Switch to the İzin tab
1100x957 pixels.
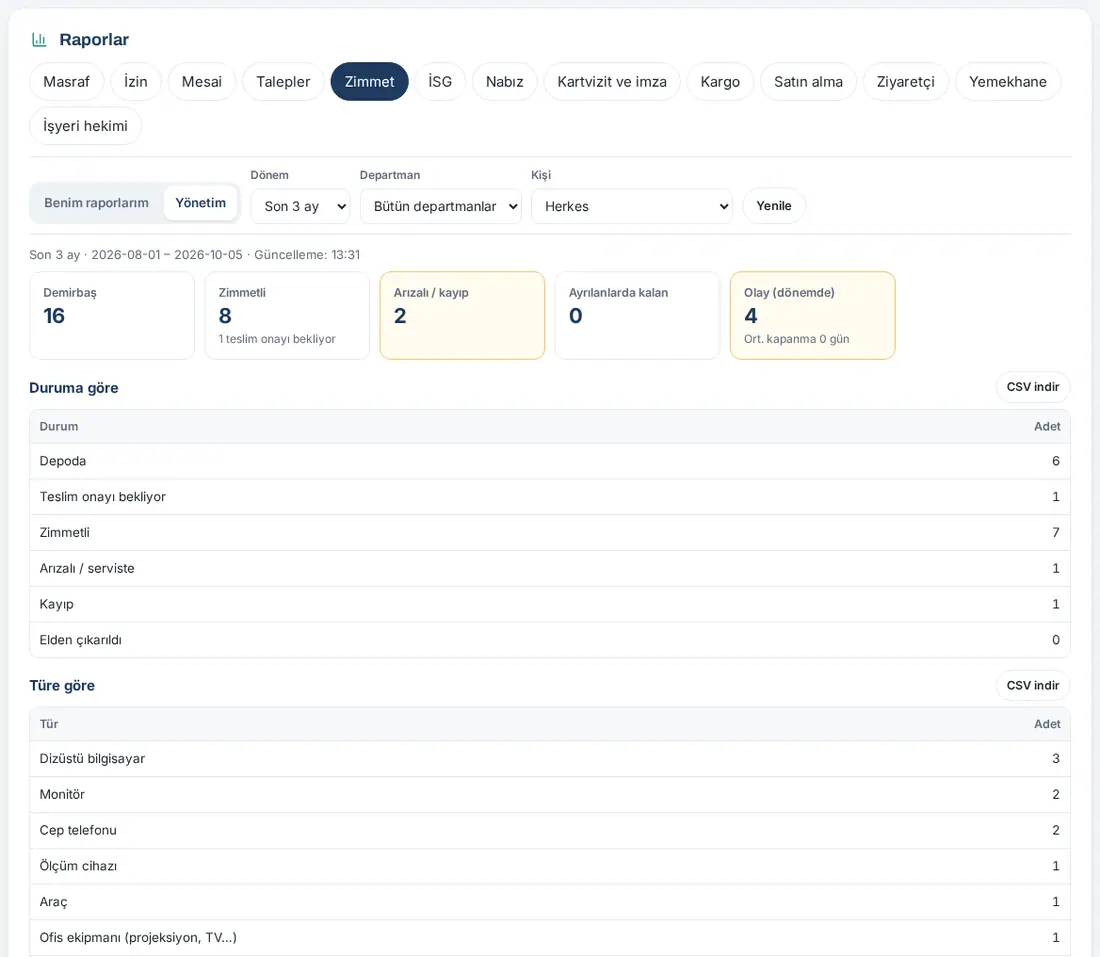coord(135,81)
